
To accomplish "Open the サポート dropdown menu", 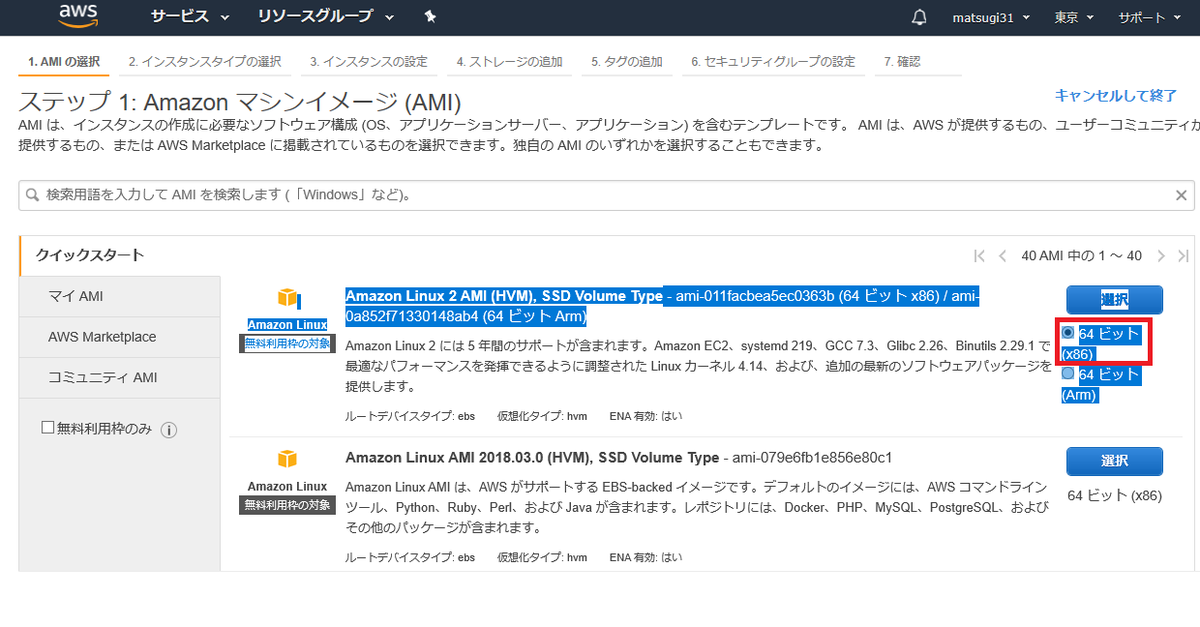I will pyautogui.click(x=1149, y=17).
